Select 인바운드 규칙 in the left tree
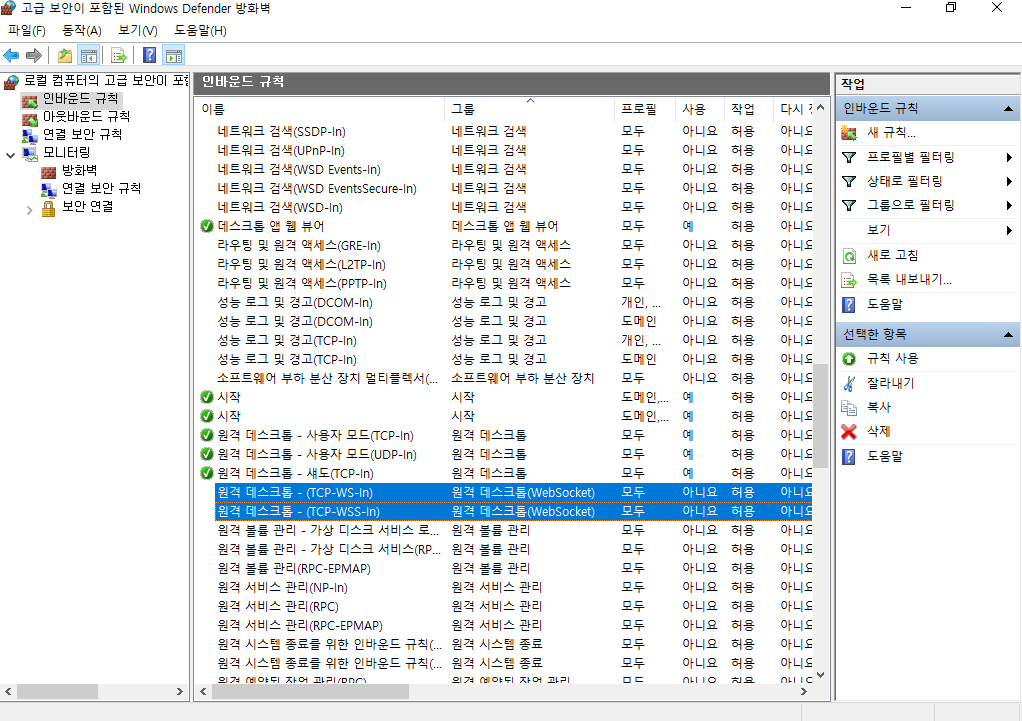Viewport: 1022px width, 721px height. point(80,99)
